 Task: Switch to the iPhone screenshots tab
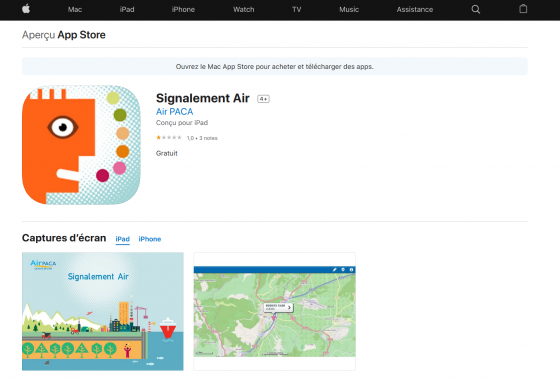pyautogui.click(x=150, y=239)
